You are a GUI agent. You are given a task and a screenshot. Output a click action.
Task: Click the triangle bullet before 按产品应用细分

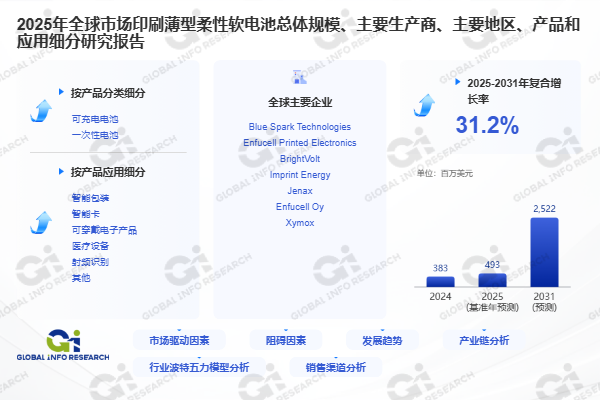[61, 171]
